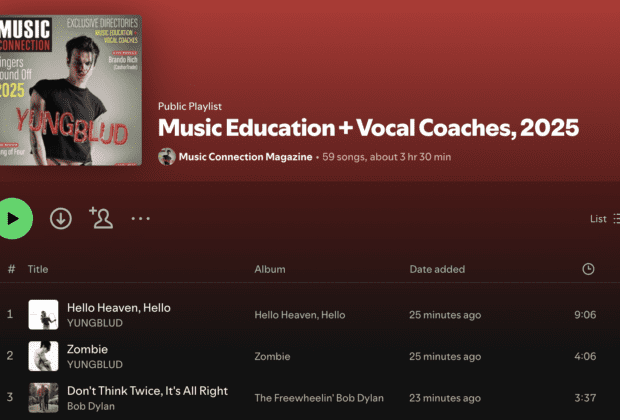Click the Don't Think Twice track artwork

[43, 397]
